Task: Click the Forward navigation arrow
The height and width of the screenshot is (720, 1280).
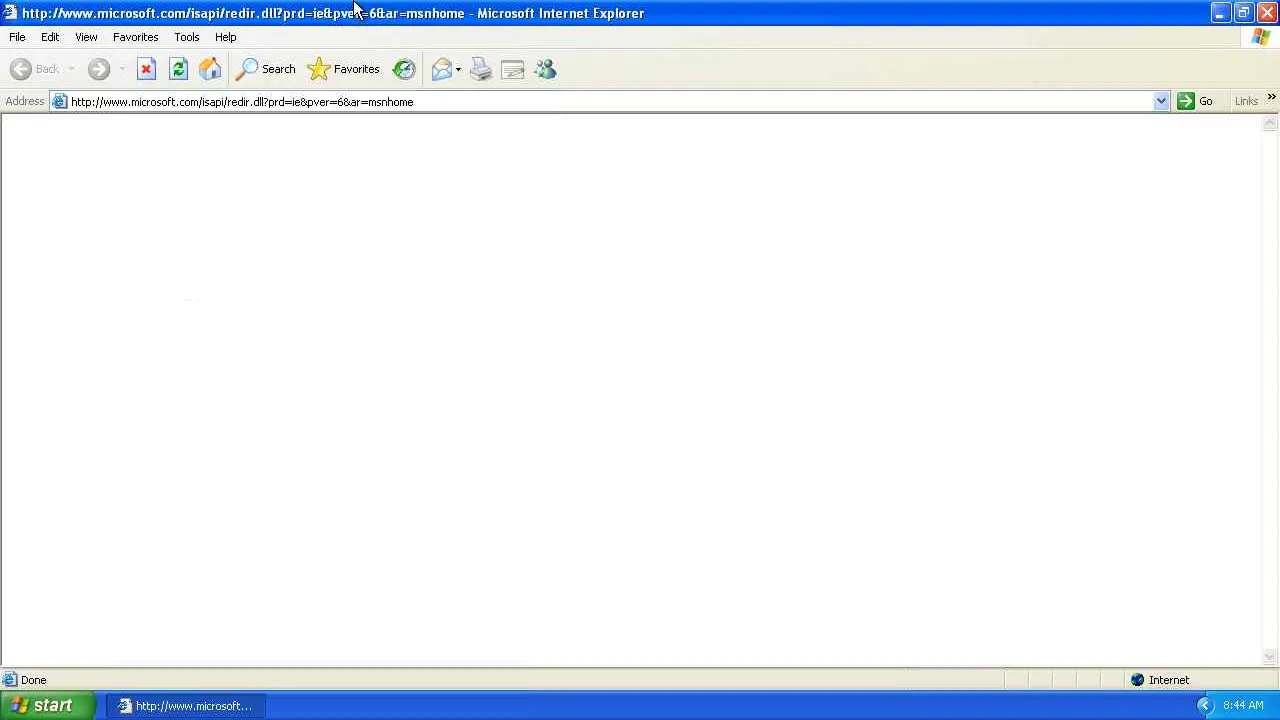Action: click(x=98, y=69)
